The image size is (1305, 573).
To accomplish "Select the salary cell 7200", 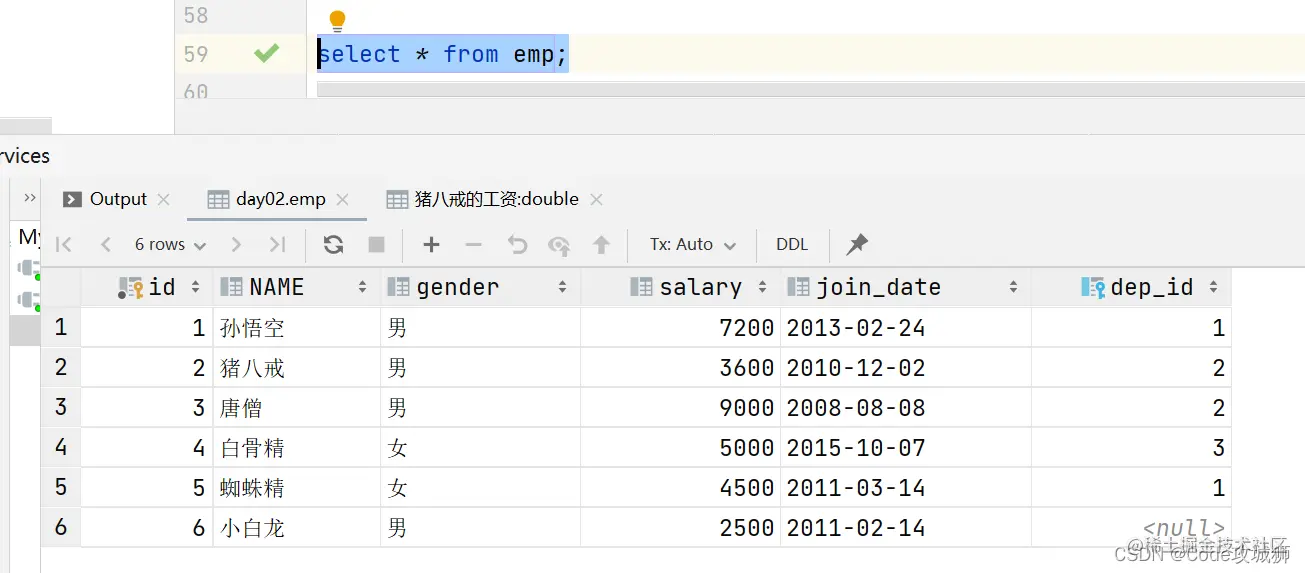I will pyautogui.click(x=680, y=327).
